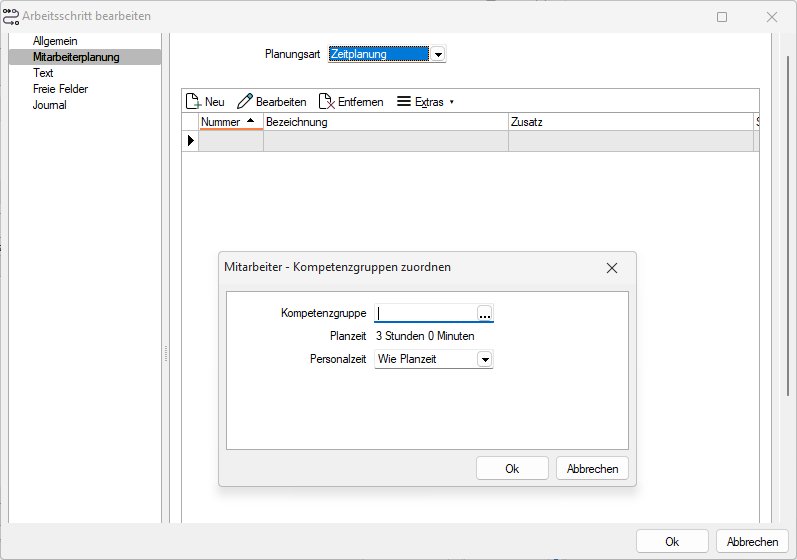797x560 pixels.
Task: Expand the Planungsart dropdown
Action: click(x=438, y=54)
